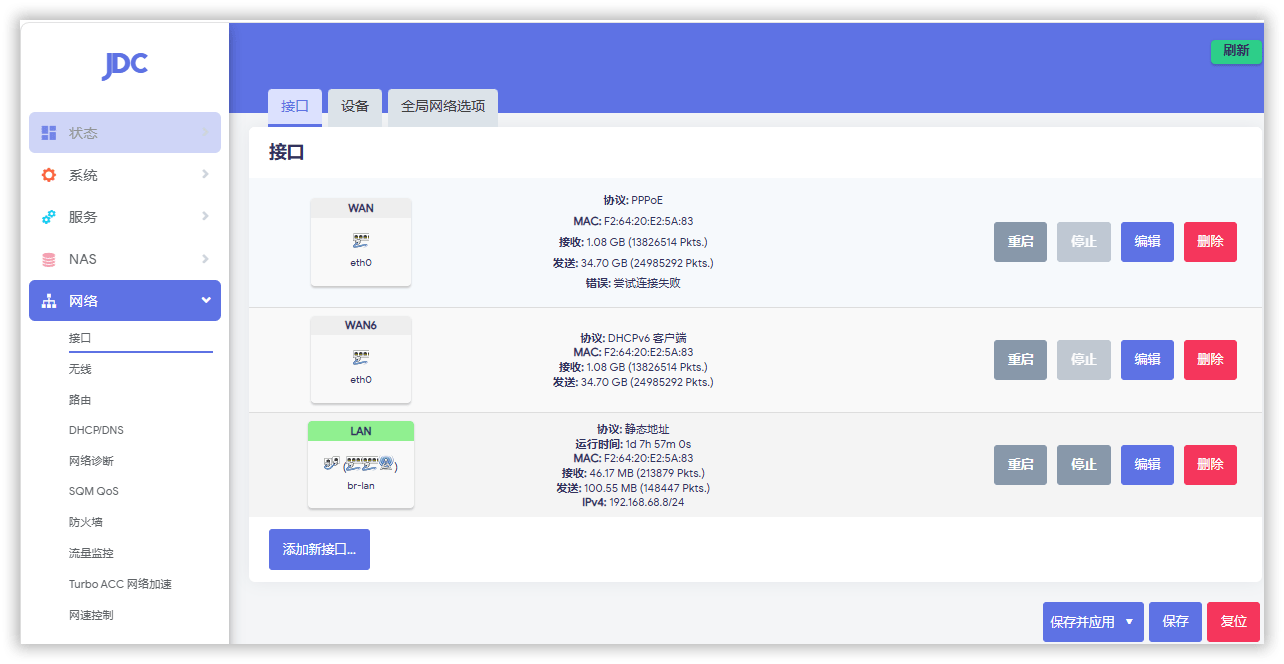Open DHCP/DNS in the network submenu
Image resolution: width=1284 pixels, height=664 pixels.
[96, 430]
